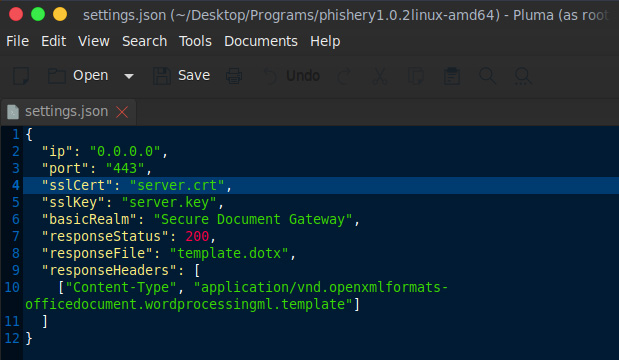Screen dimensions: 619x360
Task: Open the File menu
Action: 17,41
